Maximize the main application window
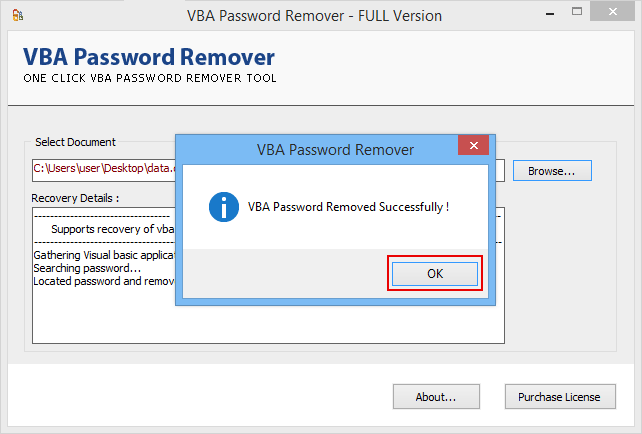This screenshot has width=642, height=434. (587, 15)
